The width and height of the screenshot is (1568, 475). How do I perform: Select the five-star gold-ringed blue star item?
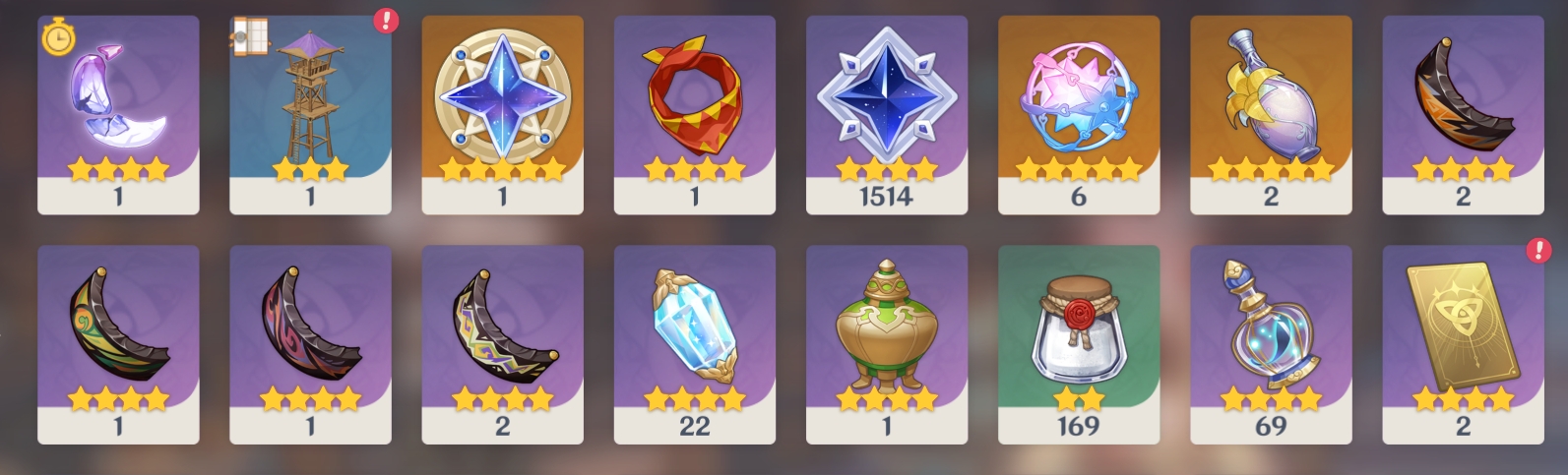[x=502, y=115]
